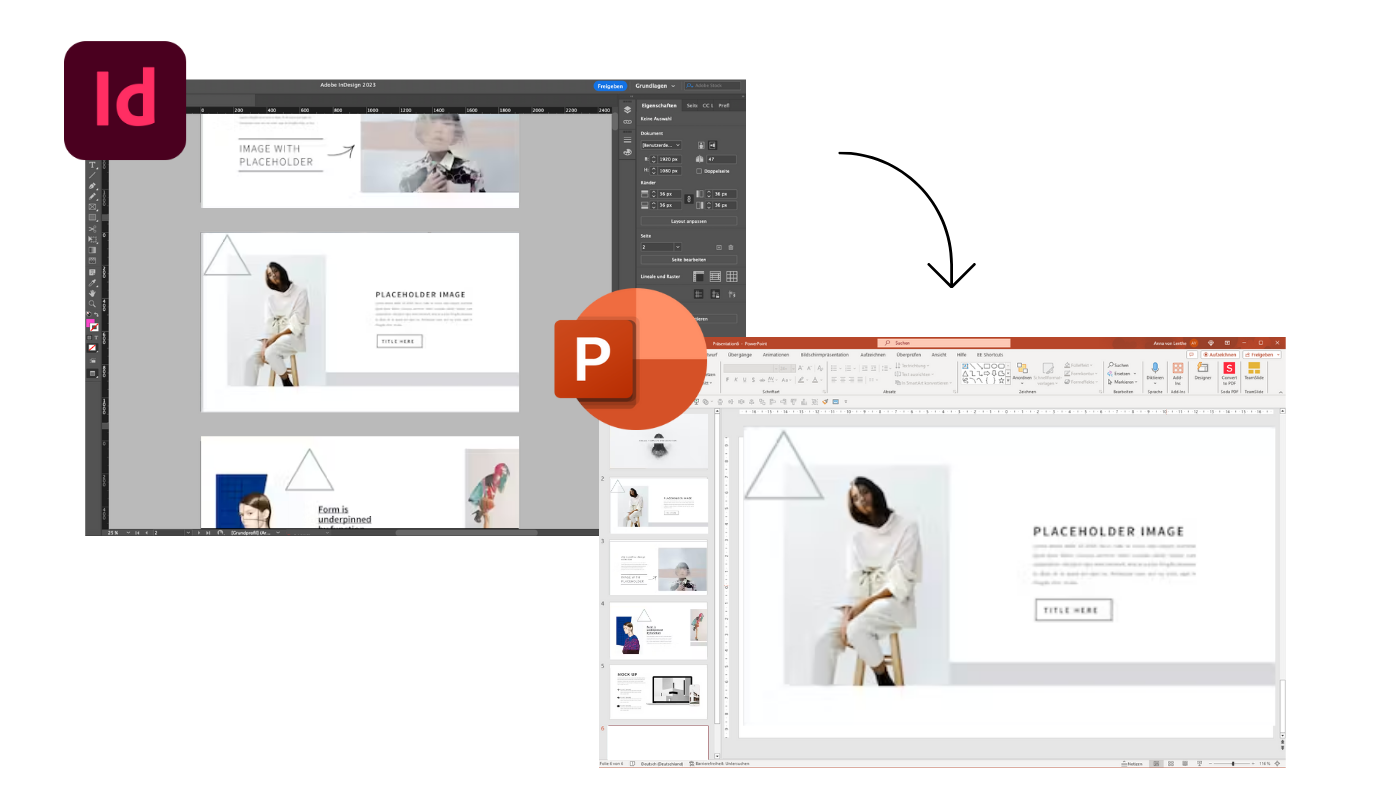The width and height of the screenshot is (1400, 800).
Task: Switch to the Eigenschaften tab
Action: (x=659, y=105)
